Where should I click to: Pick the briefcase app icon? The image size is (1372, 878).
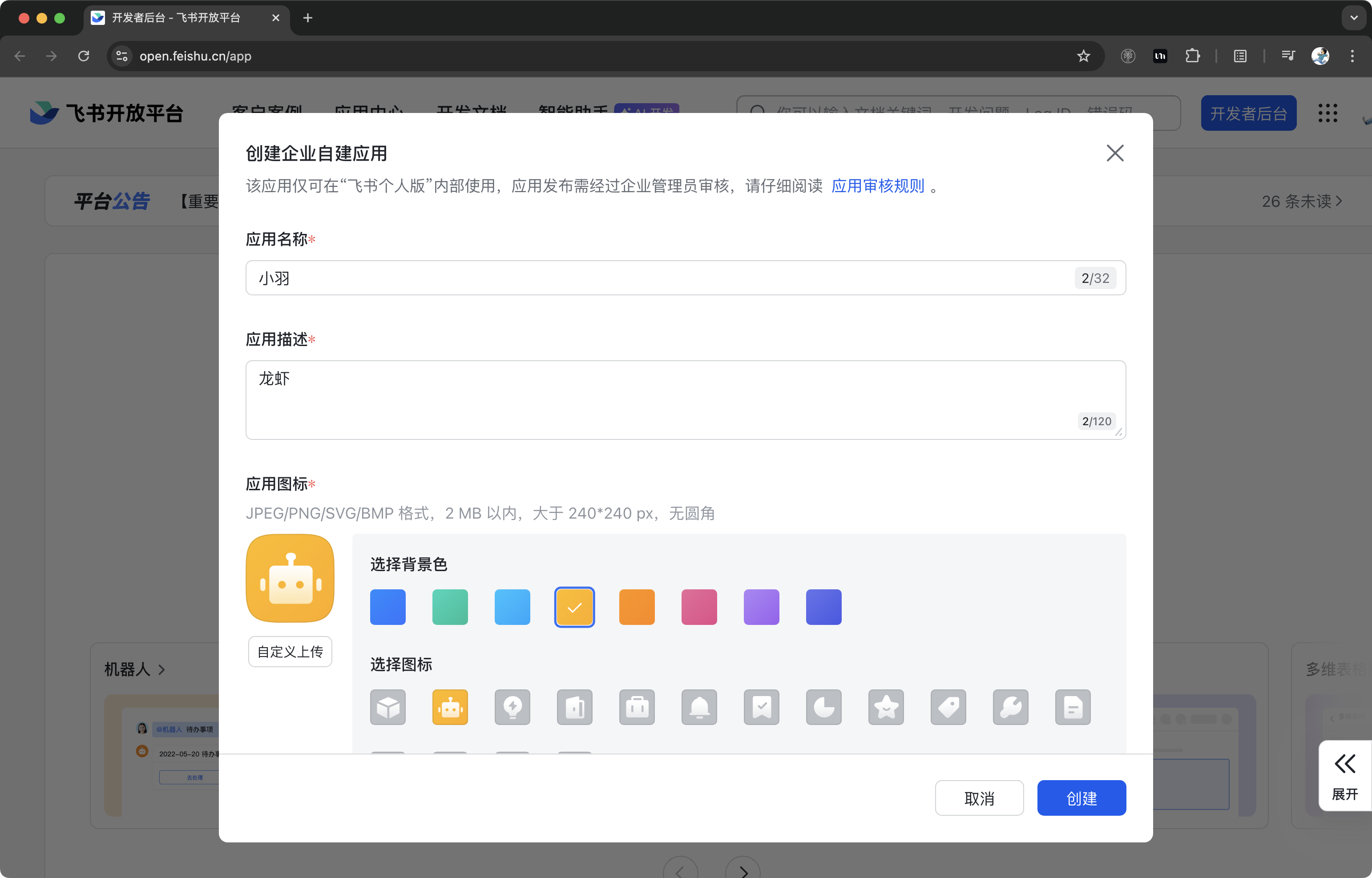coord(636,707)
